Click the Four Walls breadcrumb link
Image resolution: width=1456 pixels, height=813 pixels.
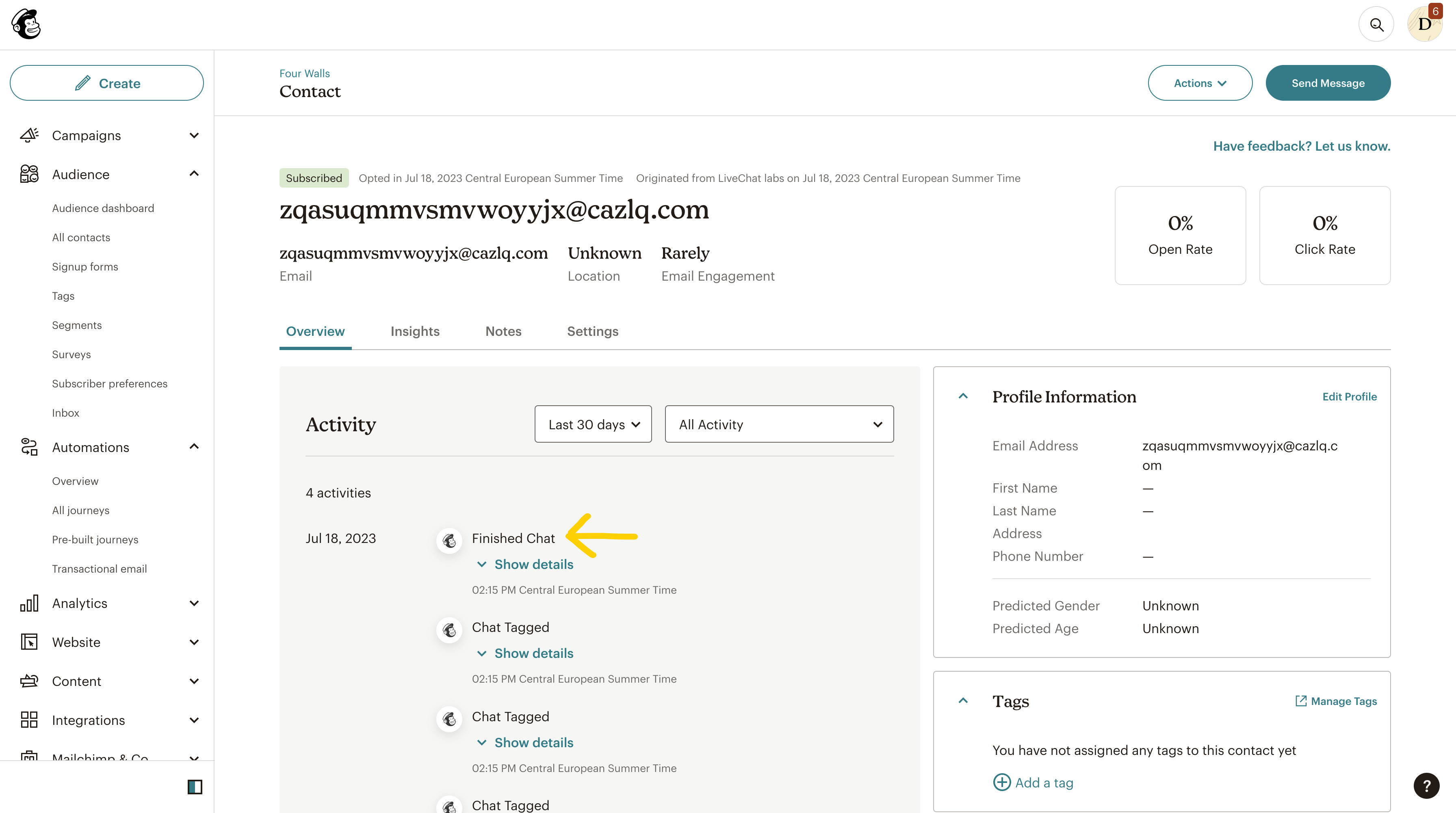click(x=304, y=74)
